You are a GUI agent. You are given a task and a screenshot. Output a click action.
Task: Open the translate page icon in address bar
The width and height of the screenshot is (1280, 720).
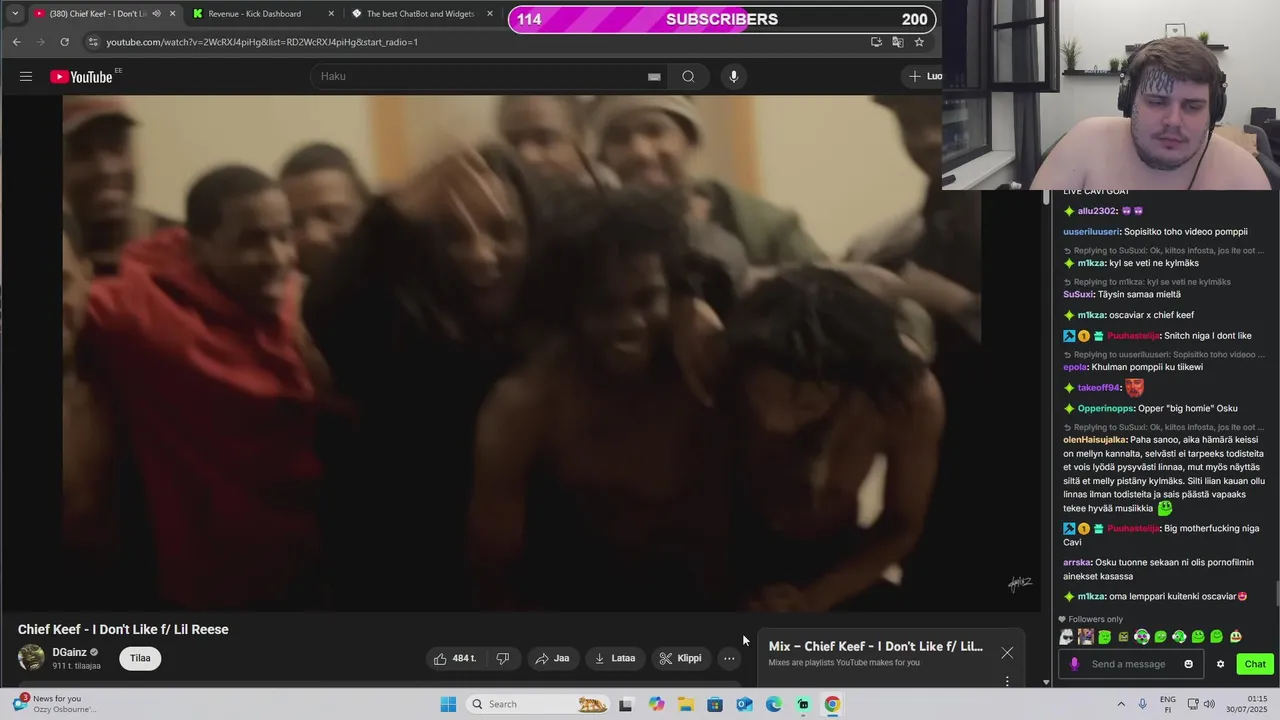(898, 42)
